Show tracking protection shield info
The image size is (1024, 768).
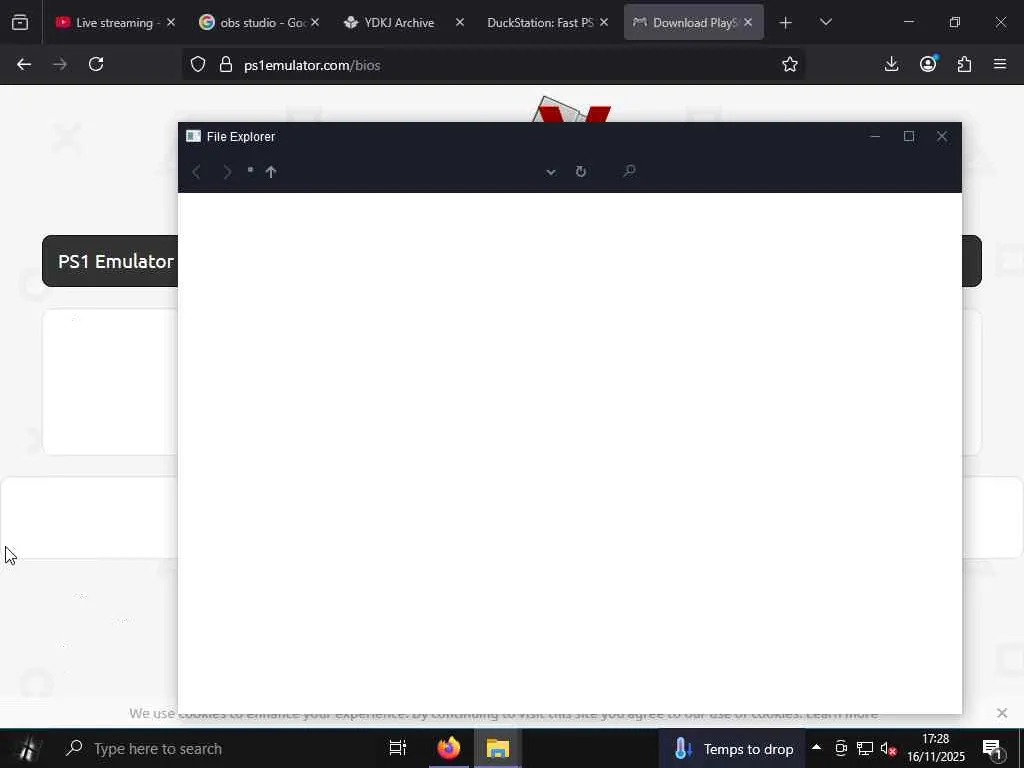coord(198,65)
